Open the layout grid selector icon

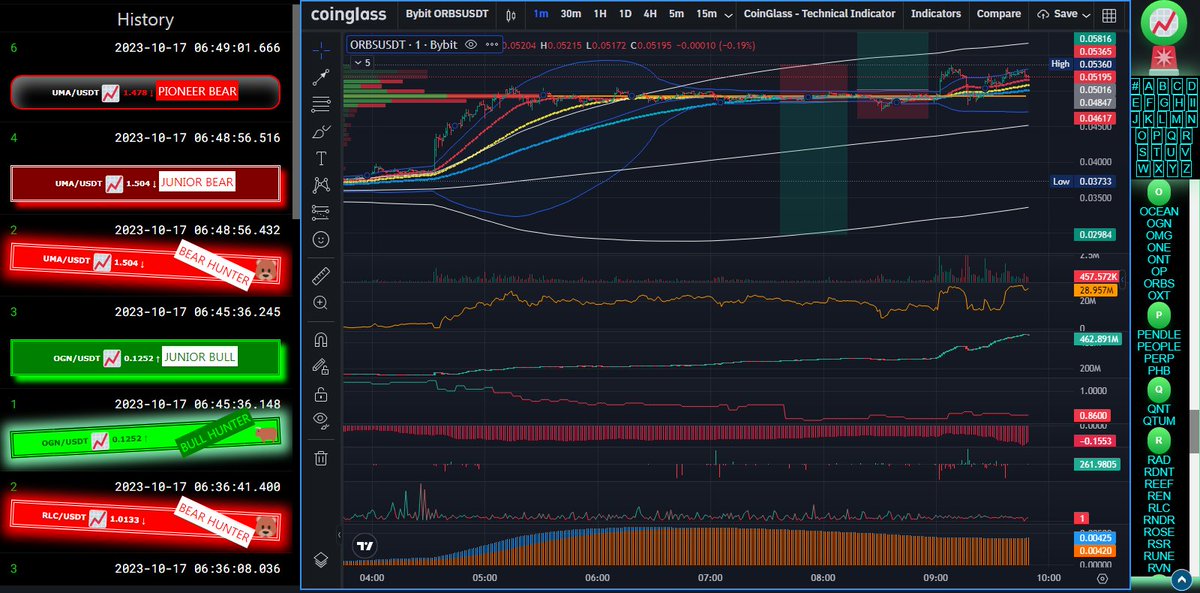1108,15
